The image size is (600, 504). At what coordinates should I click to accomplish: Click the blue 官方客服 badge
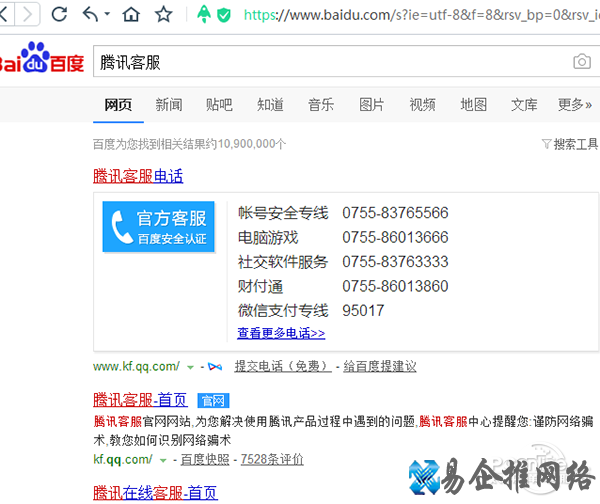click(x=158, y=227)
